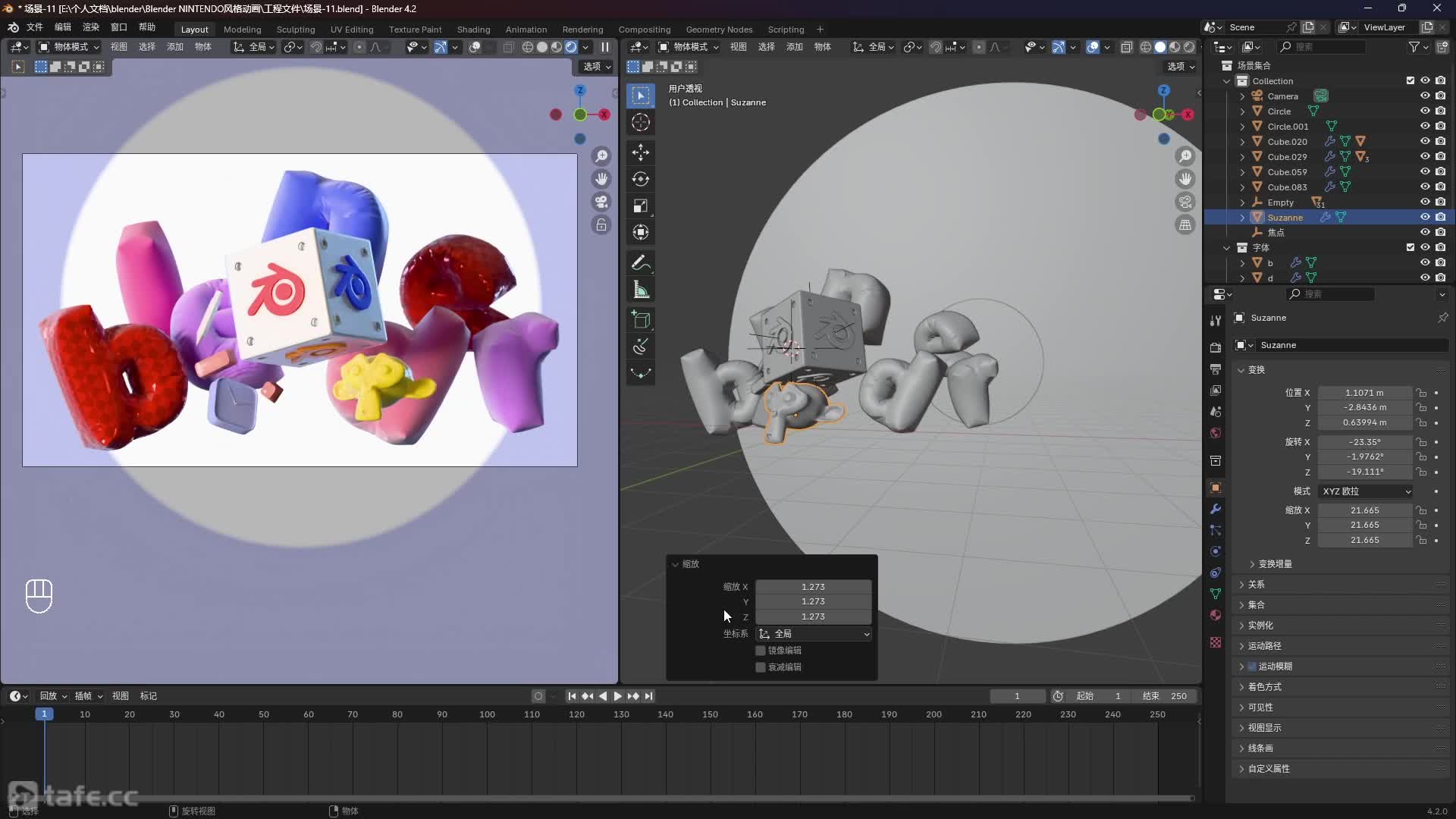Open orientation 全局 dropdown in scale panel

[814, 634]
